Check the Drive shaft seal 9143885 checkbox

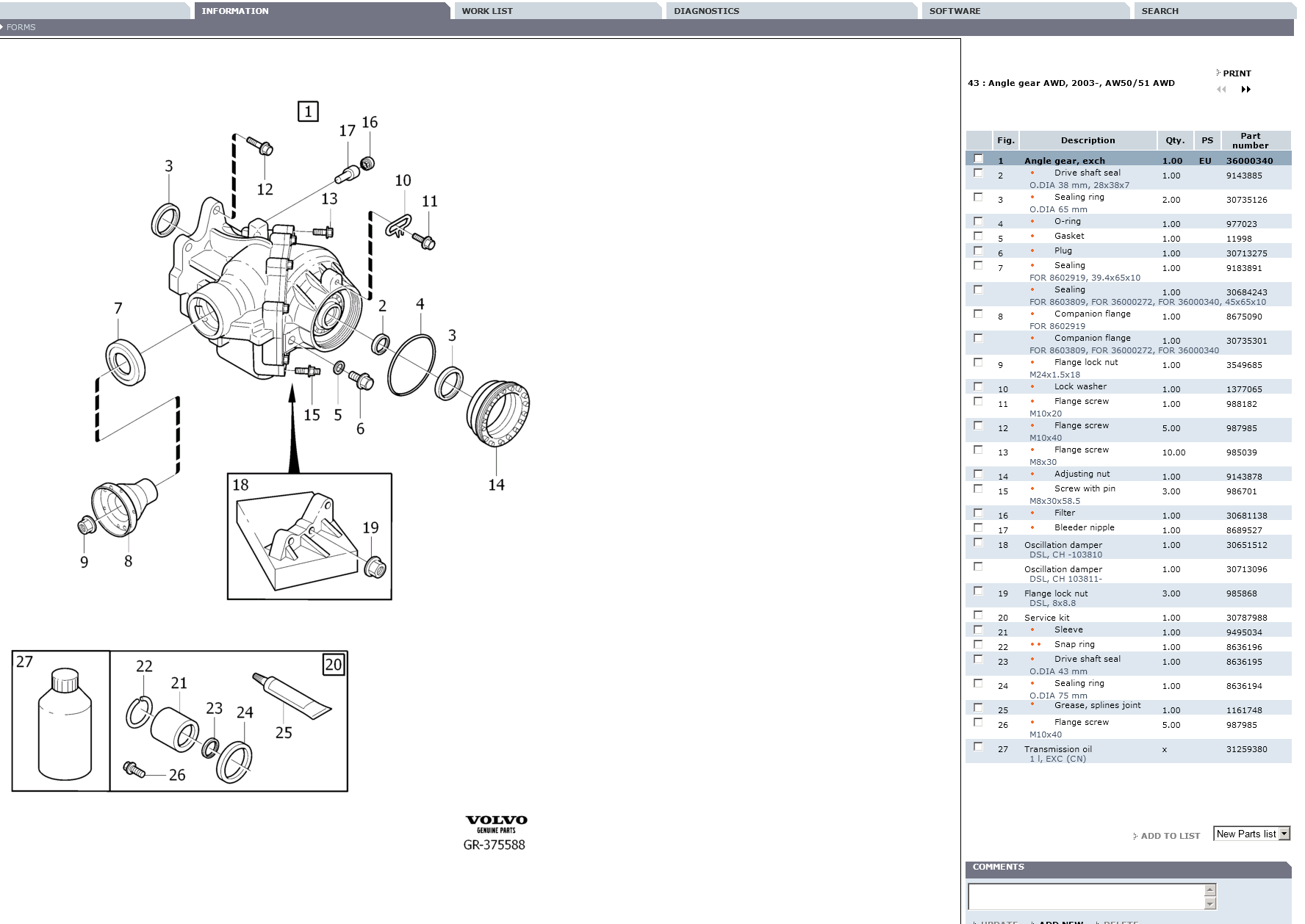pos(978,173)
